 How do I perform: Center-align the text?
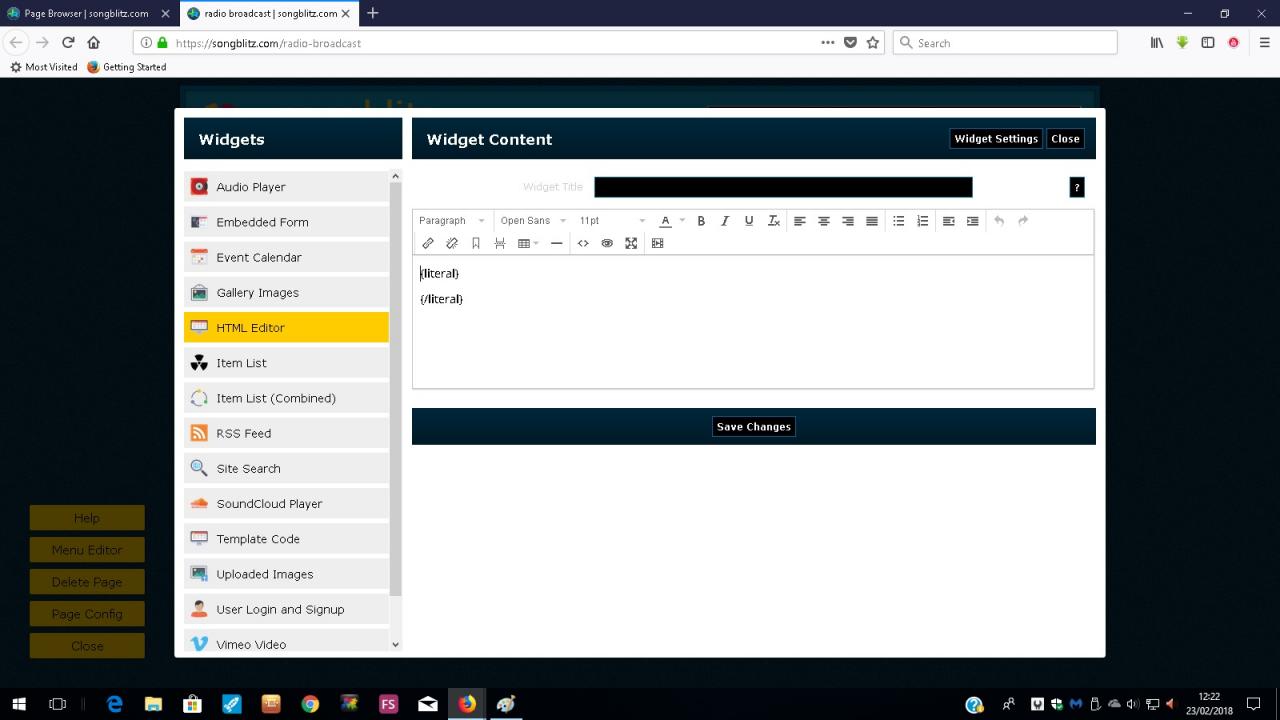824,221
